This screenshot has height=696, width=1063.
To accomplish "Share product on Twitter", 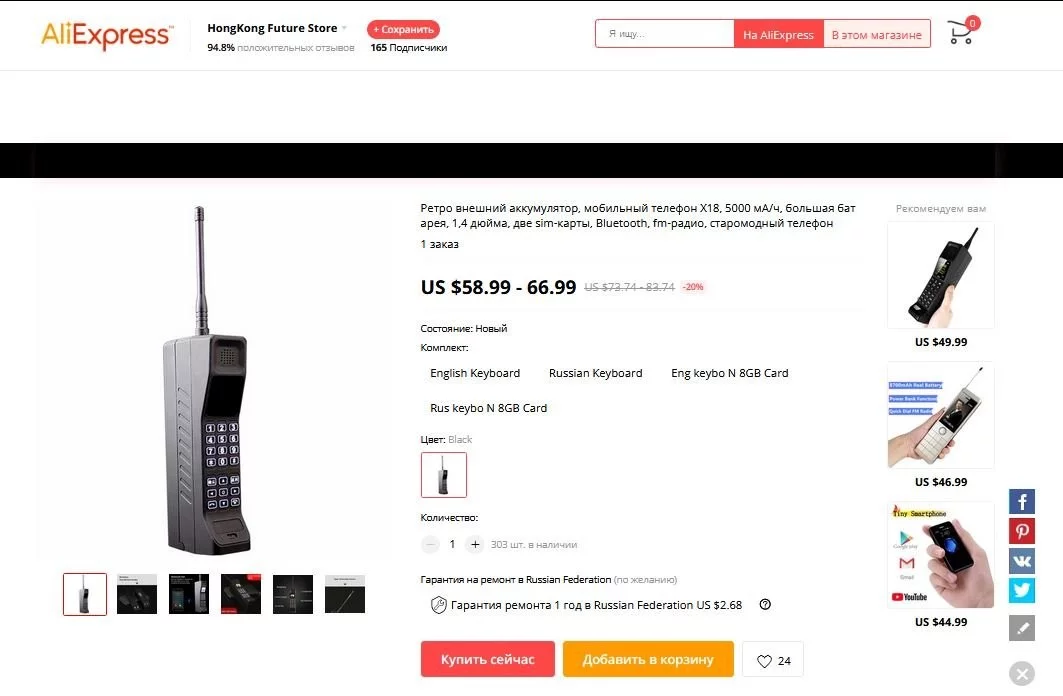I will (1022, 590).
